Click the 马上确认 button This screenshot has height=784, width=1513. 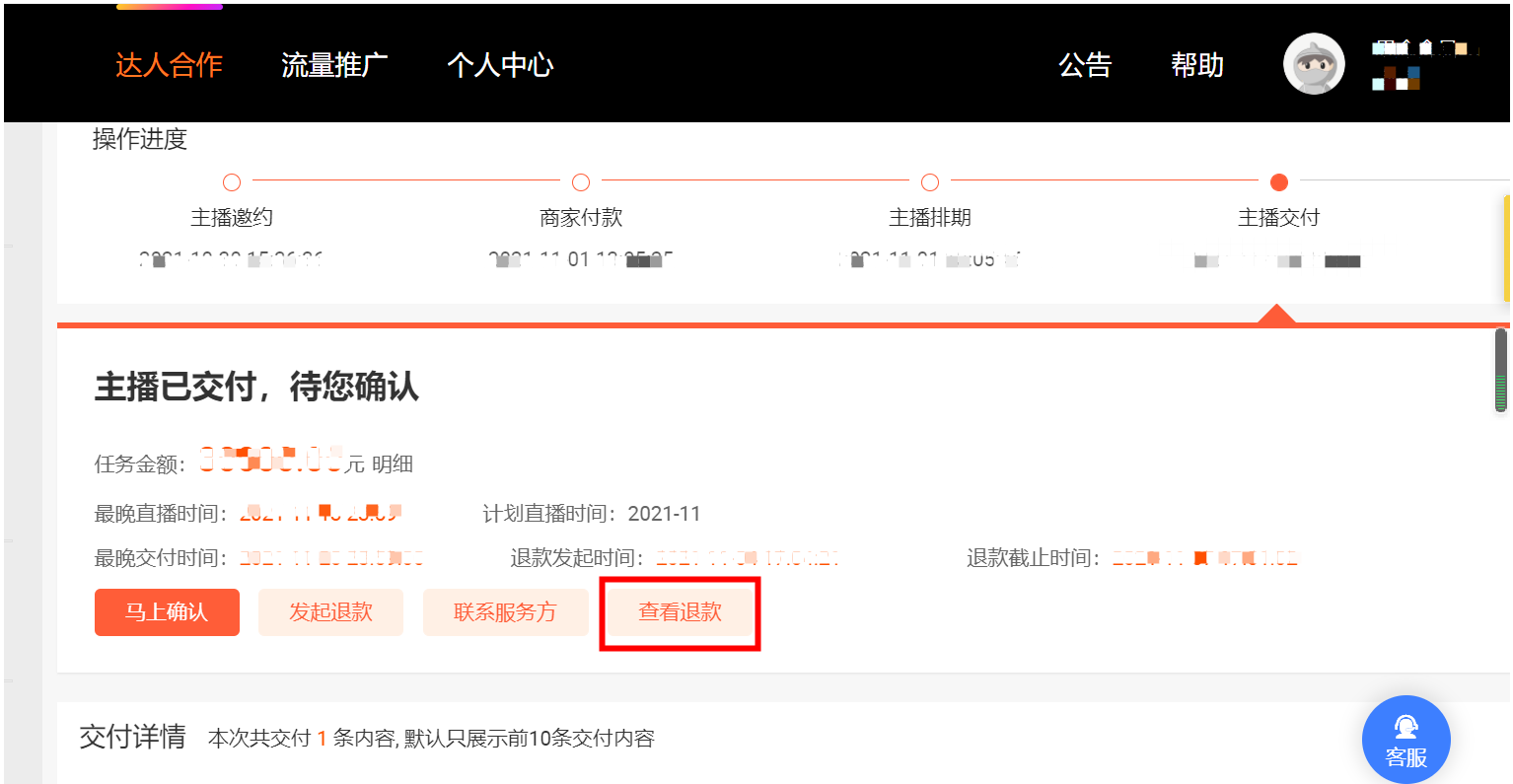point(167,612)
